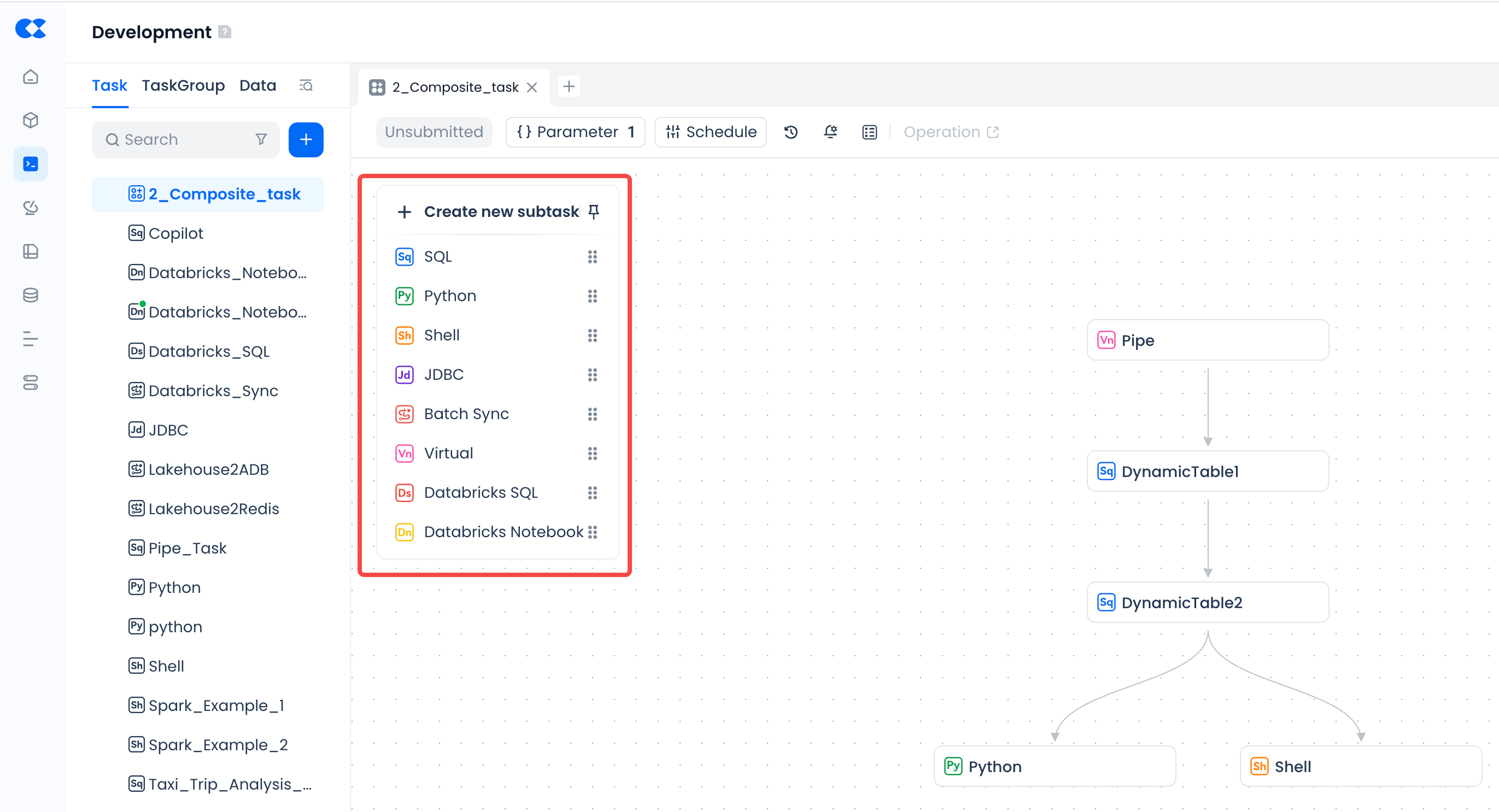Select the Databricks_Sync task in list
This screenshot has height=812, width=1499.
coord(213,391)
